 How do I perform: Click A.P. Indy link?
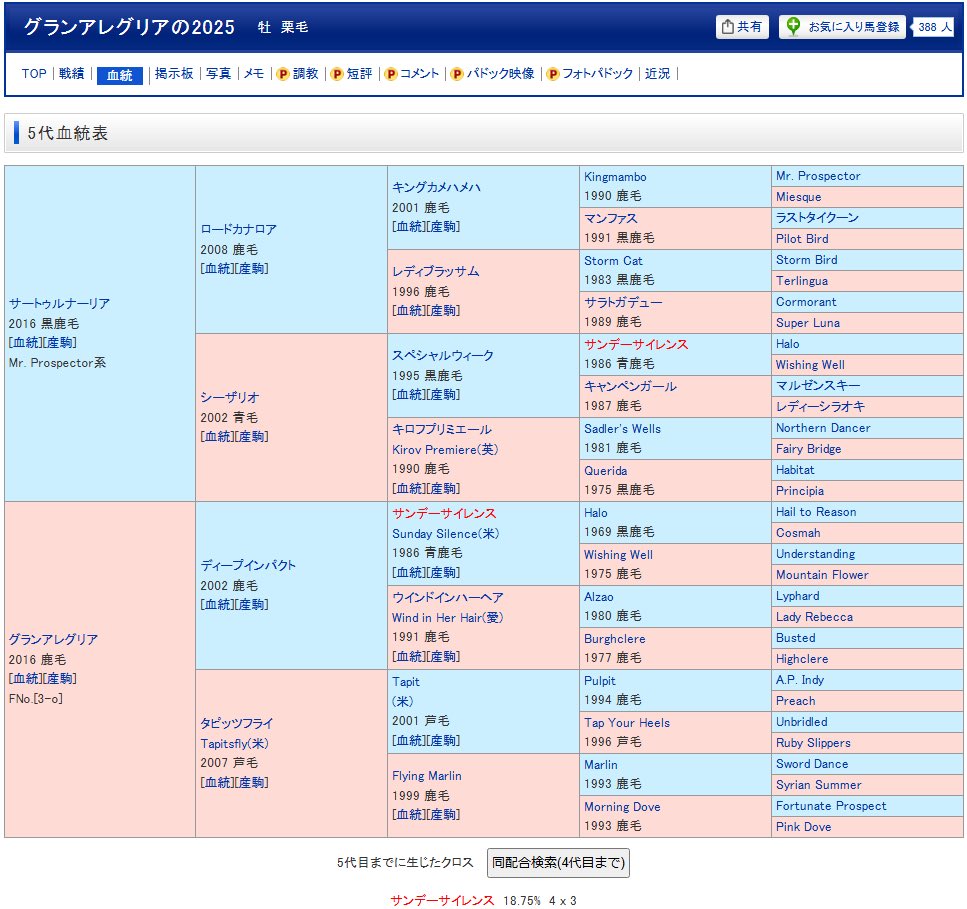(800, 680)
